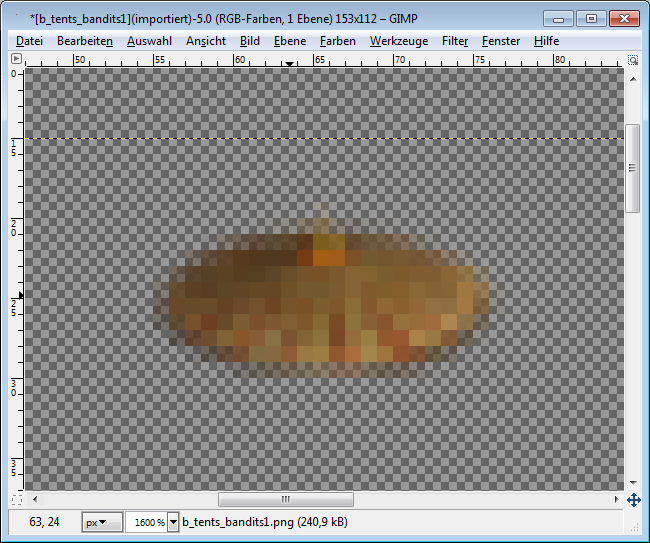Click the horizontal scrollbar right arrow
The width and height of the screenshot is (650, 543).
[616, 499]
